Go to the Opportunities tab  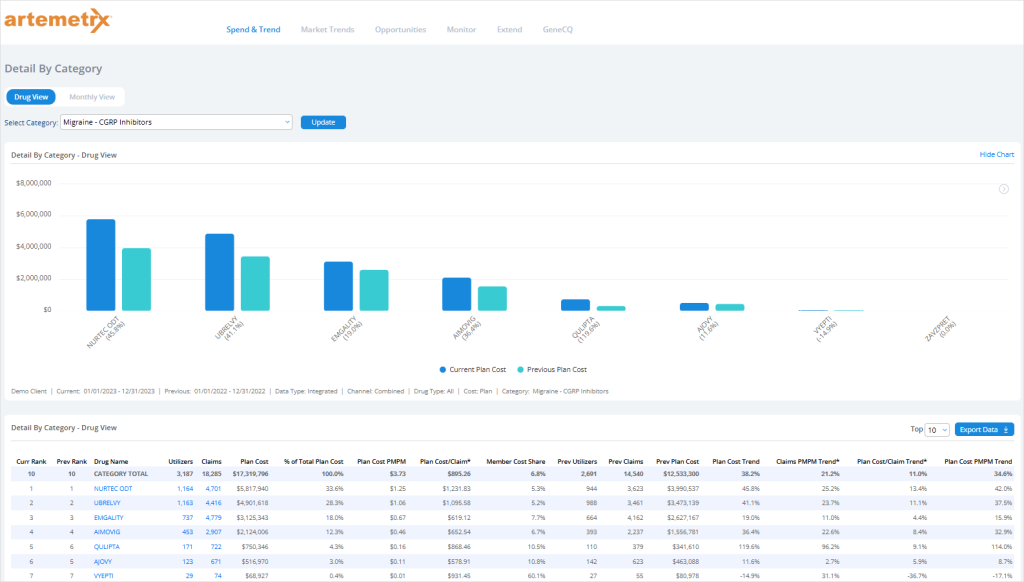(400, 30)
